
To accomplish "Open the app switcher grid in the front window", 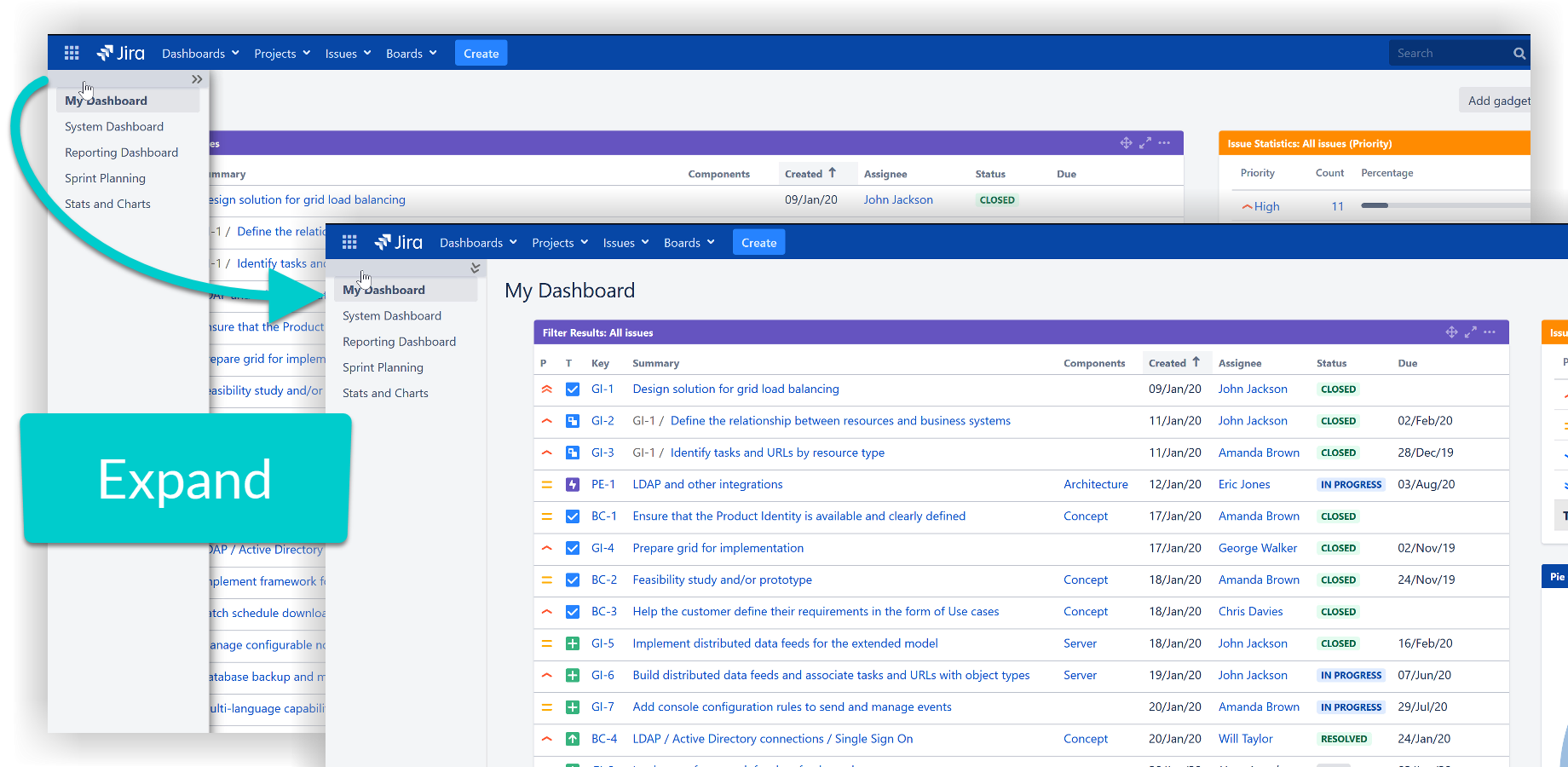I will 349,243.
